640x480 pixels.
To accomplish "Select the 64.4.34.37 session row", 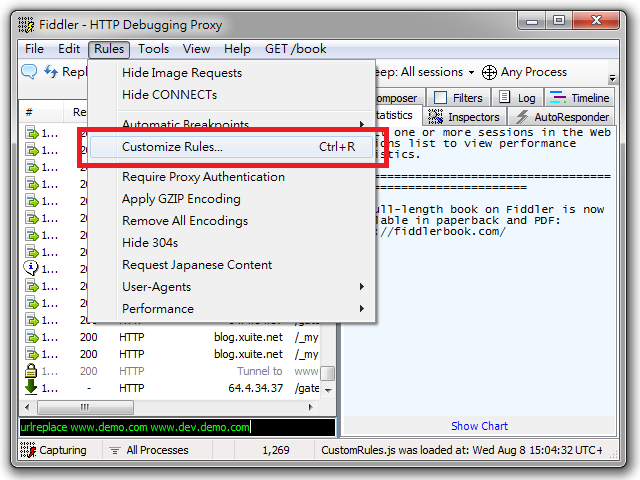I will [x=171, y=388].
